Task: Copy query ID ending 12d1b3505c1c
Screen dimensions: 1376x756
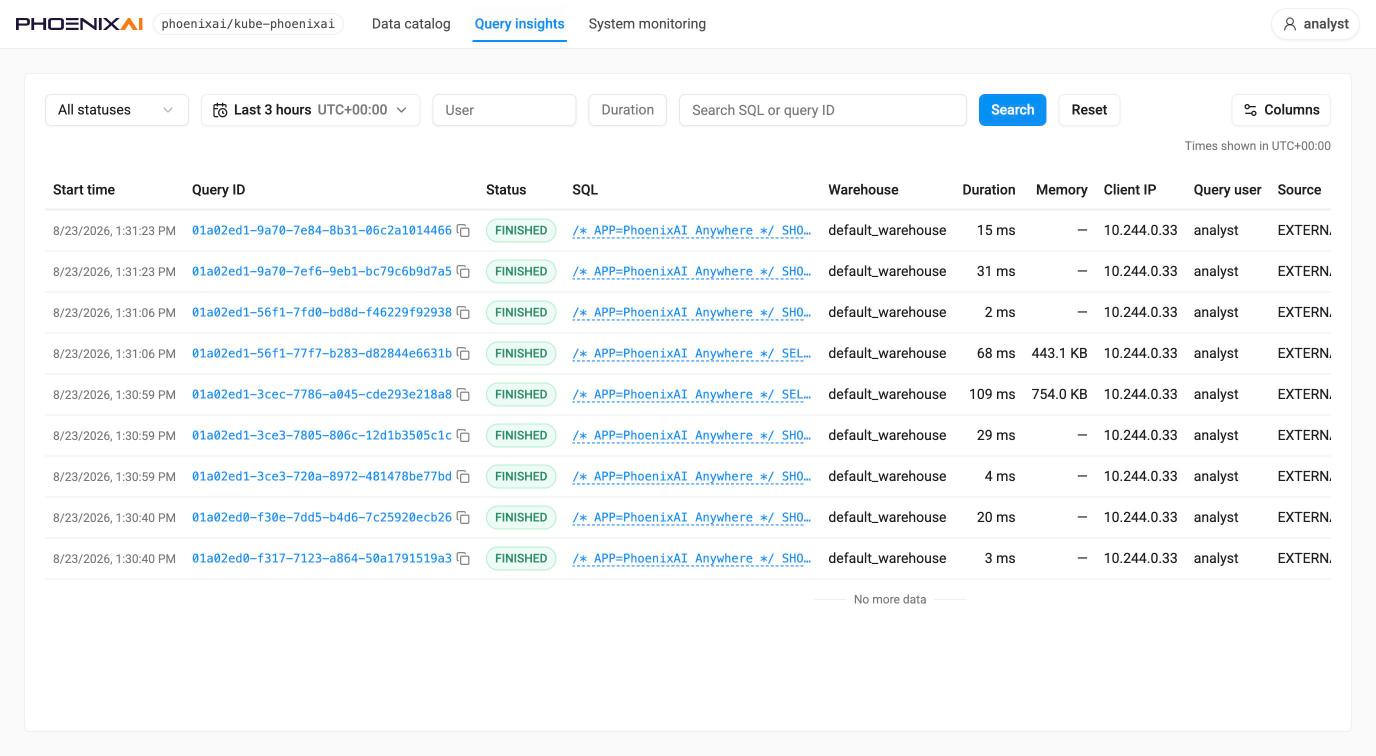Action: click(463, 436)
